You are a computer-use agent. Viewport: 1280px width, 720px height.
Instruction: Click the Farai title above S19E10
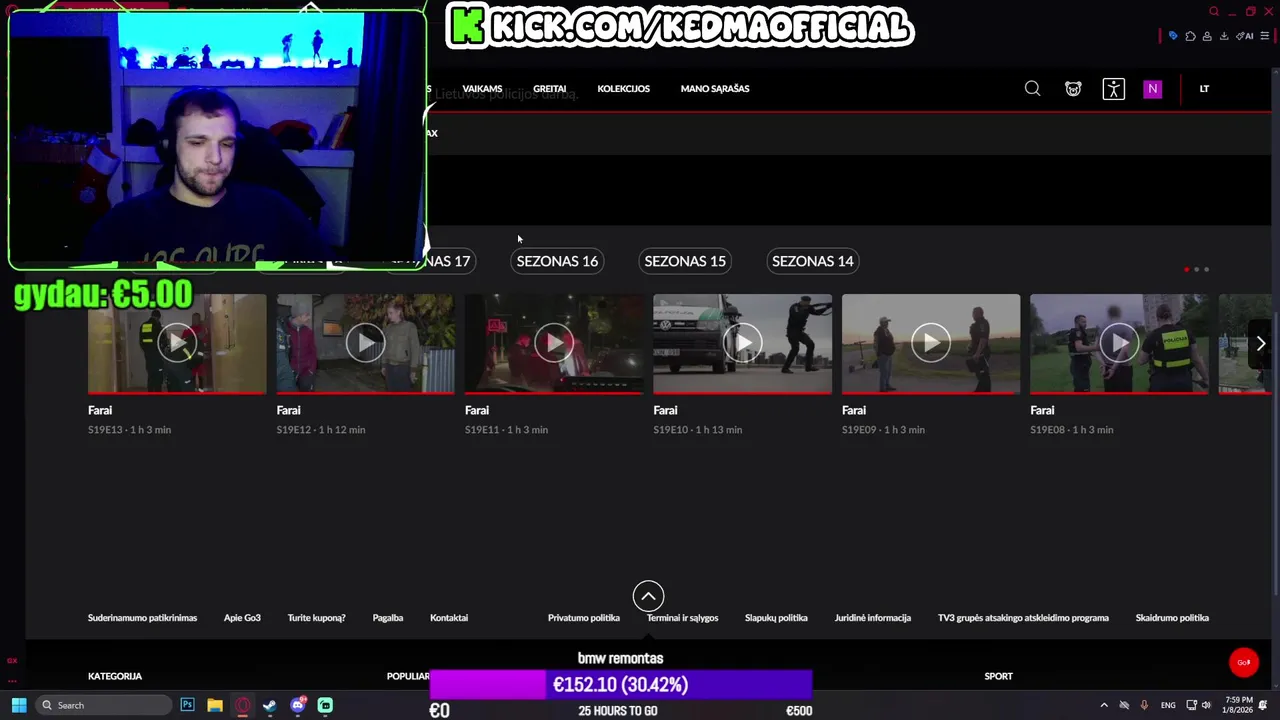[665, 410]
